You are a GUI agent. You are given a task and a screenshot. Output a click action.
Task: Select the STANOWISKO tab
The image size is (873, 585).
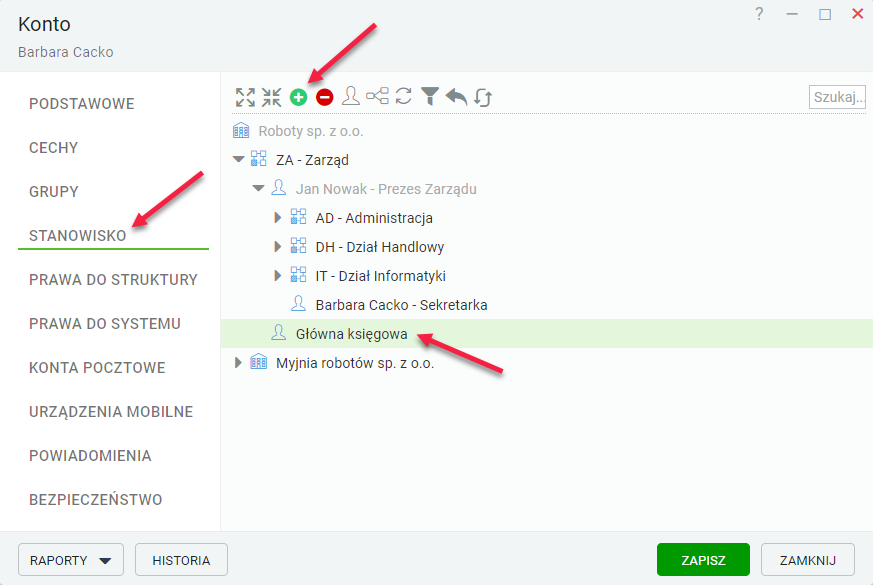coord(77,236)
